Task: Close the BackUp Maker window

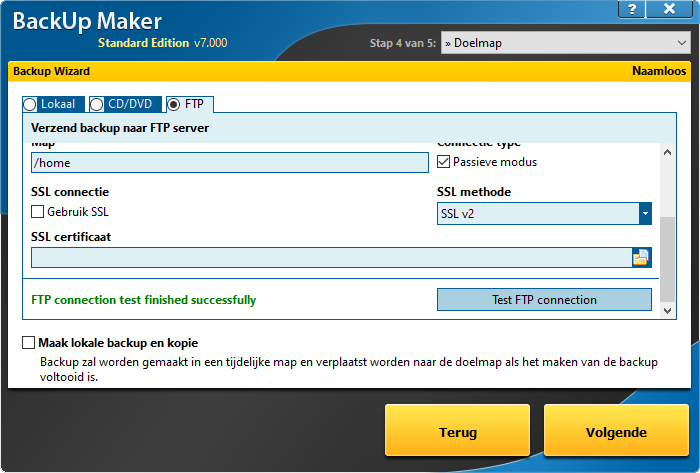Action: (x=669, y=8)
